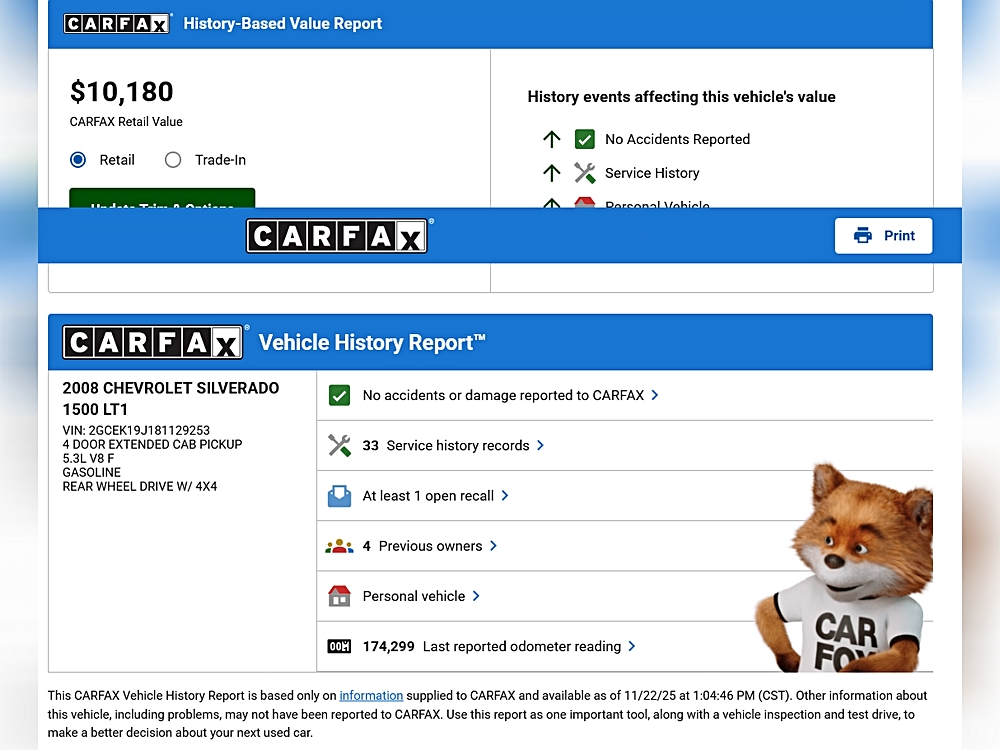Click the Service History tools icon in value events

(x=585, y=173)
